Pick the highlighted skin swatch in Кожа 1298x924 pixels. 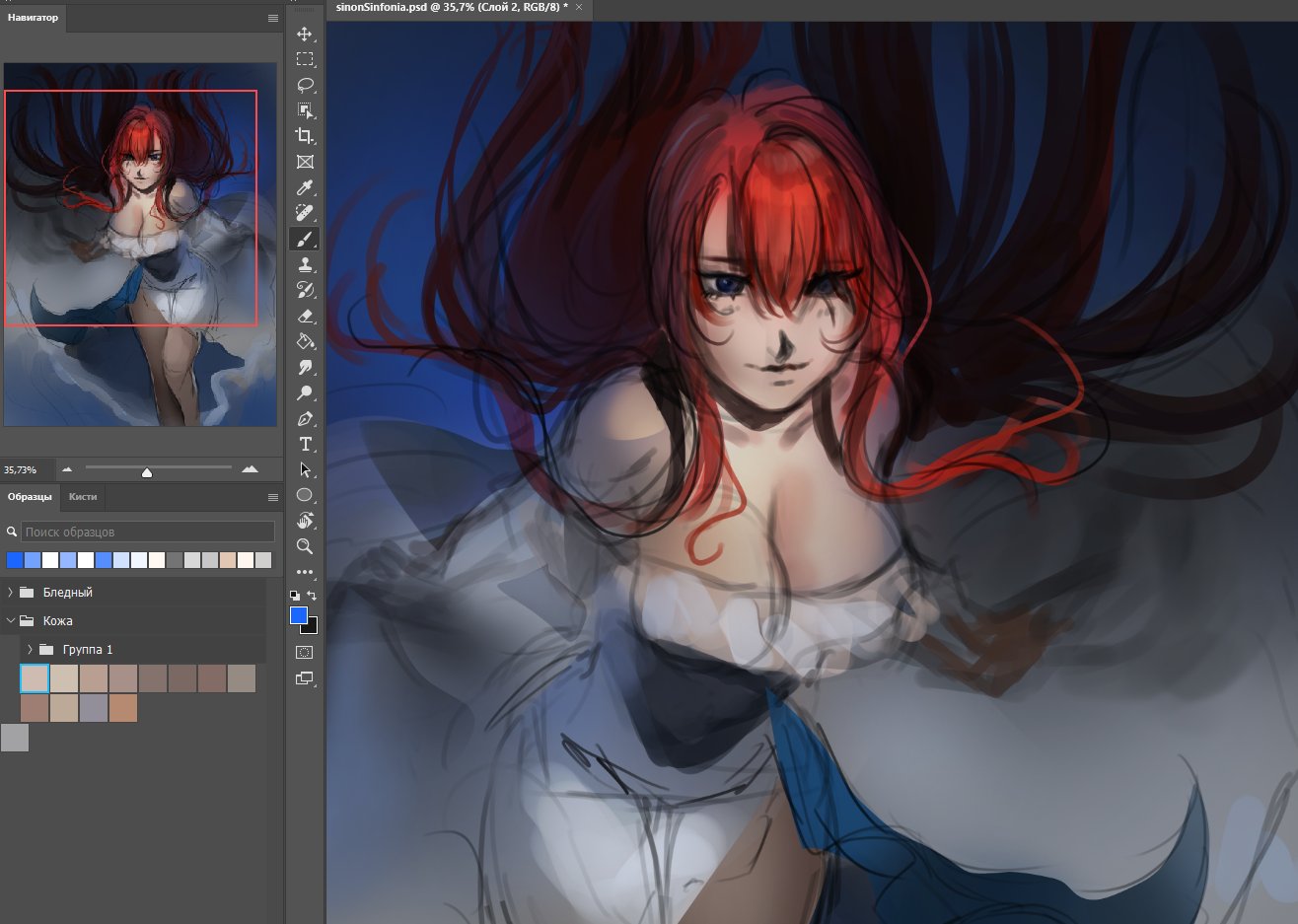point(35,678)
